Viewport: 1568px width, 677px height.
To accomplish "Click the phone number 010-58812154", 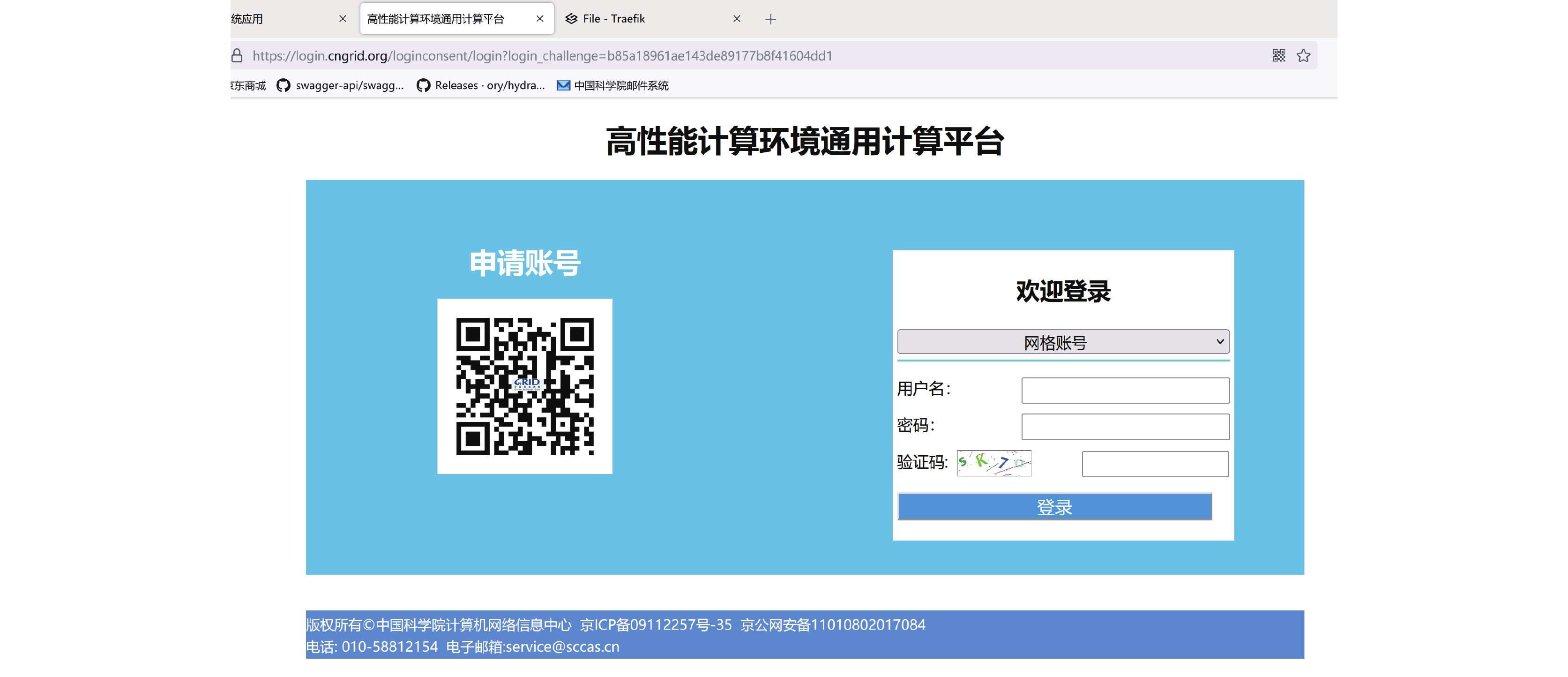I will [389, 647].
